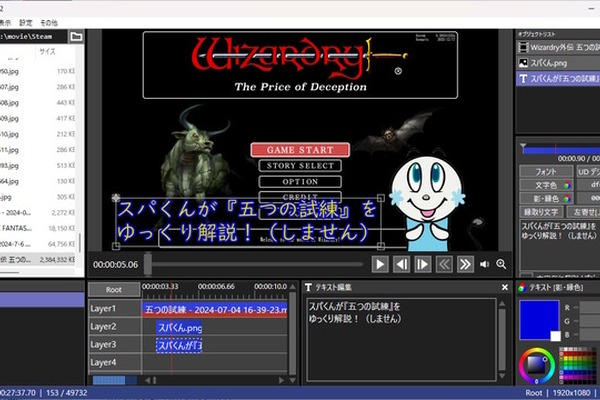Select Layer3 header in timeline

pyautogui.click(x=115, y=344)
